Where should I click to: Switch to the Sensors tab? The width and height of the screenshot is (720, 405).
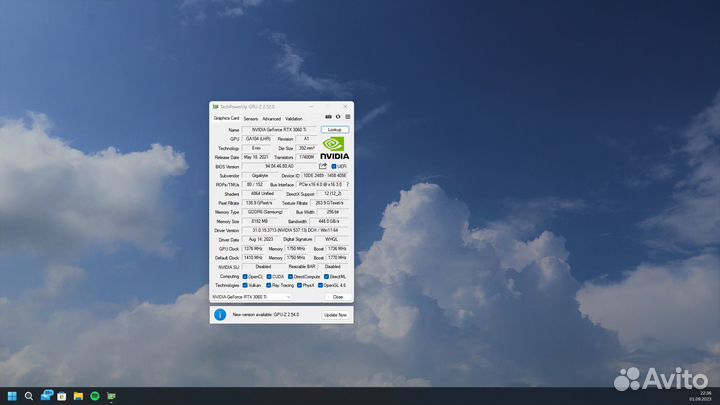251,118
